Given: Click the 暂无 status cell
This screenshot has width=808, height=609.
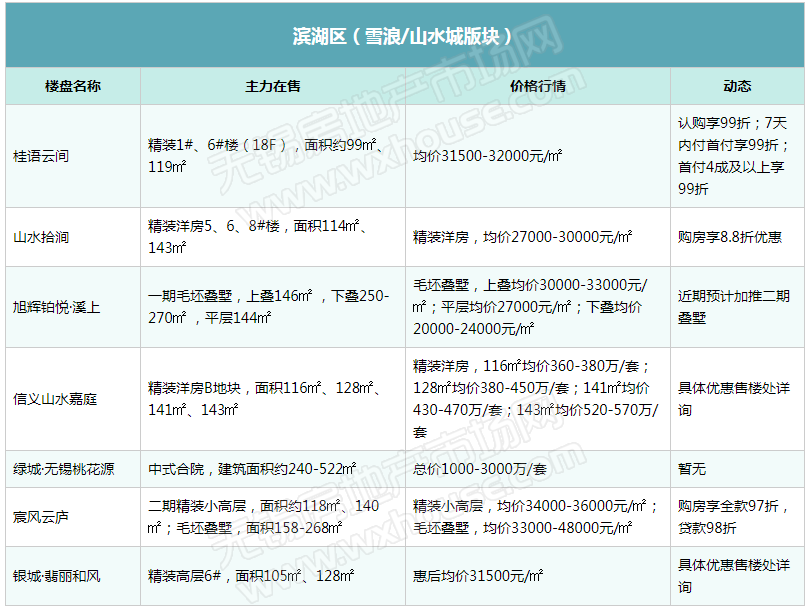Looking at the screenshot, I should point(692,469).
